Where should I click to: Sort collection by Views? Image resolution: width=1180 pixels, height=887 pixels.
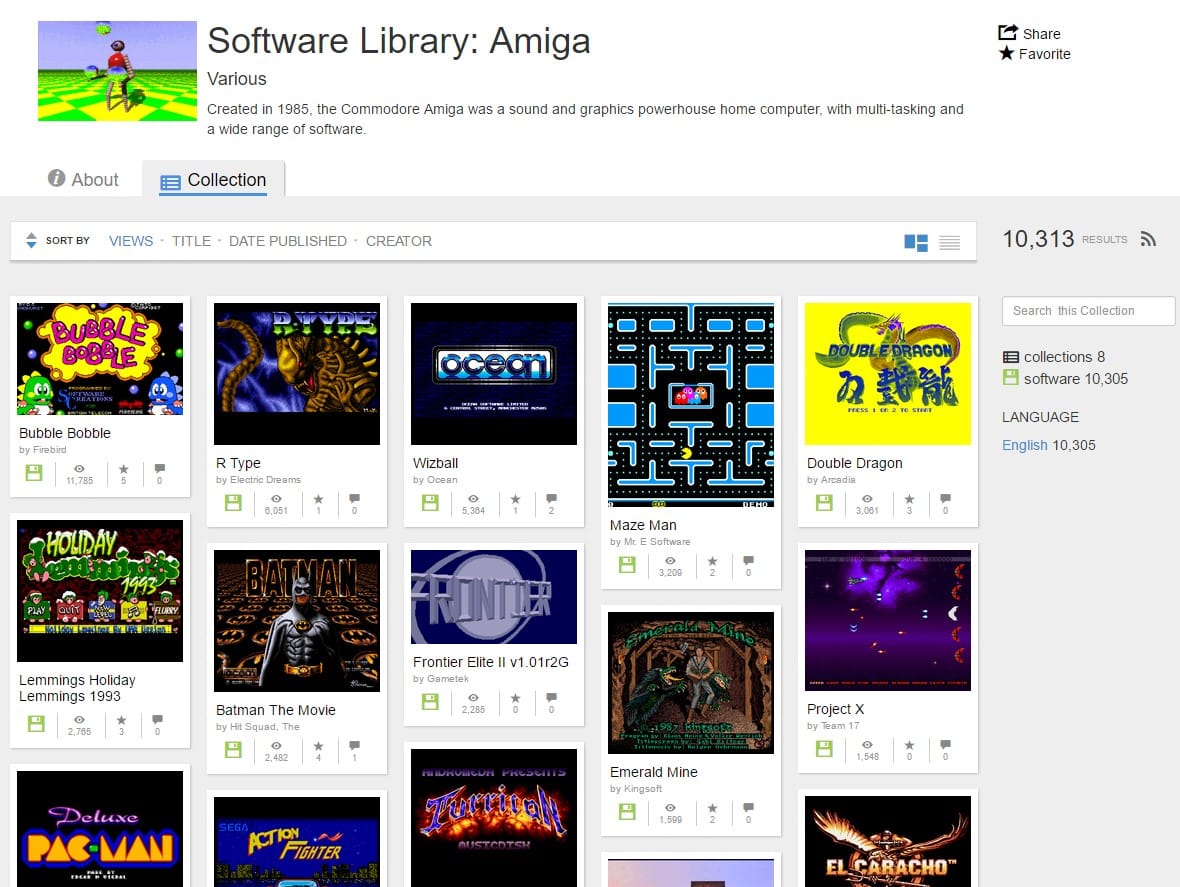point(131,241)
